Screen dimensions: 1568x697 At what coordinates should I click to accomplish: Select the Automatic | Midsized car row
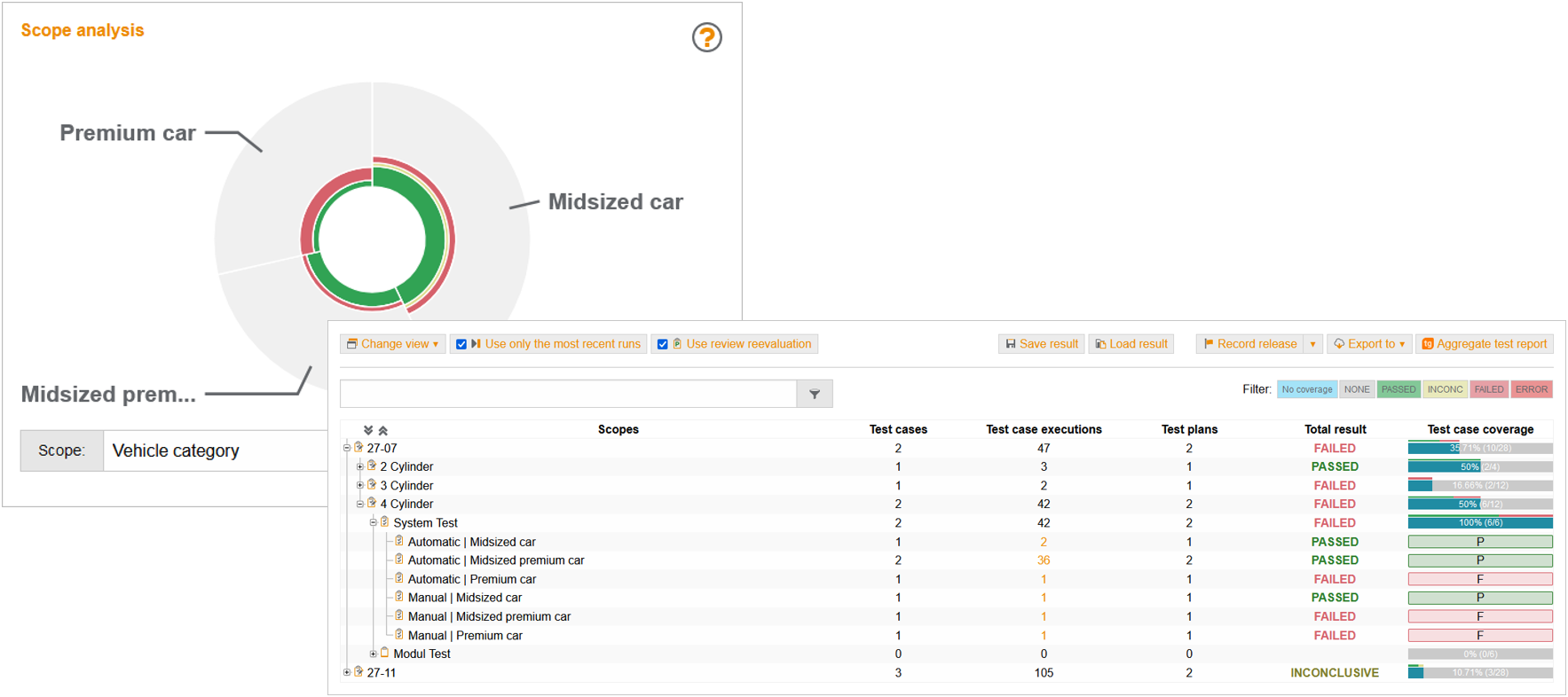(x=471, y=542)
